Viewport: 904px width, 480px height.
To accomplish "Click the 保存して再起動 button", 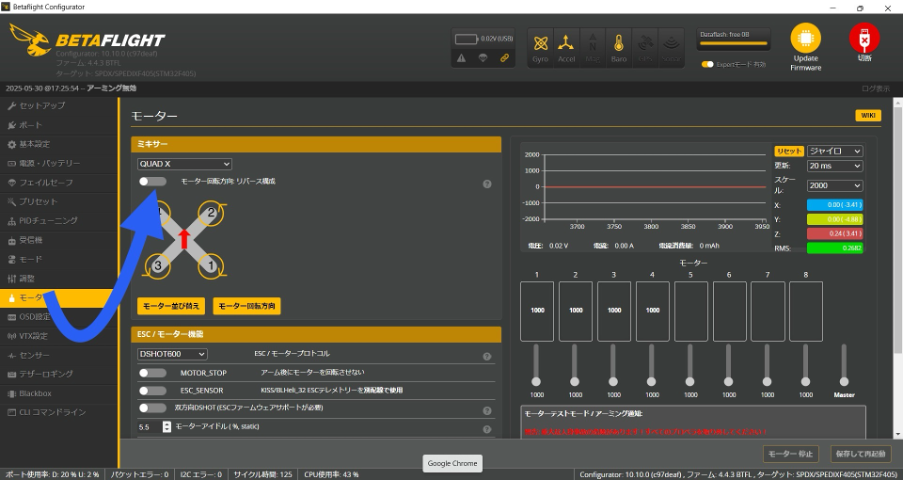I will 860,454.
